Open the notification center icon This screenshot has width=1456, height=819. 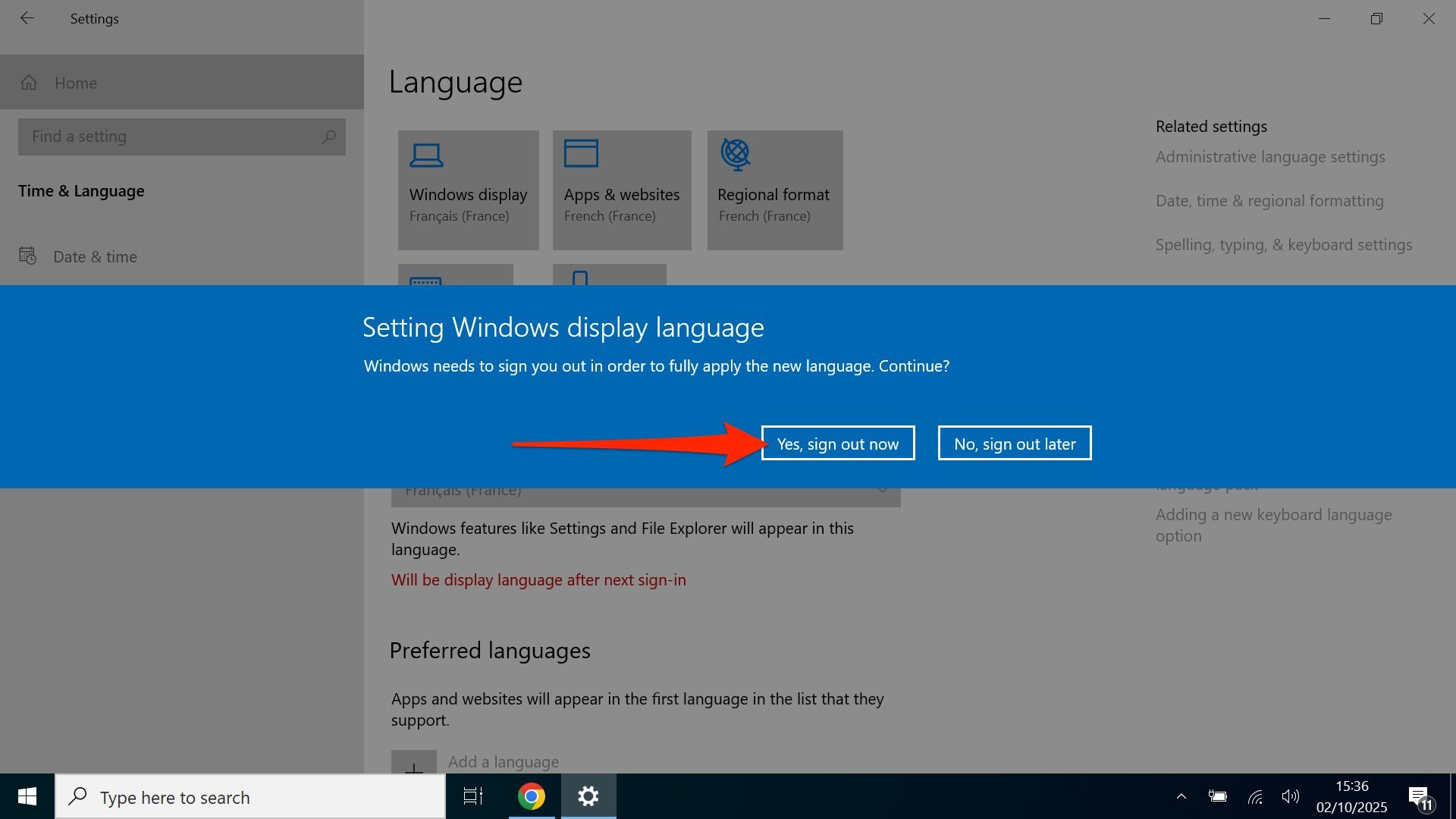click(x=1420, y=796)
